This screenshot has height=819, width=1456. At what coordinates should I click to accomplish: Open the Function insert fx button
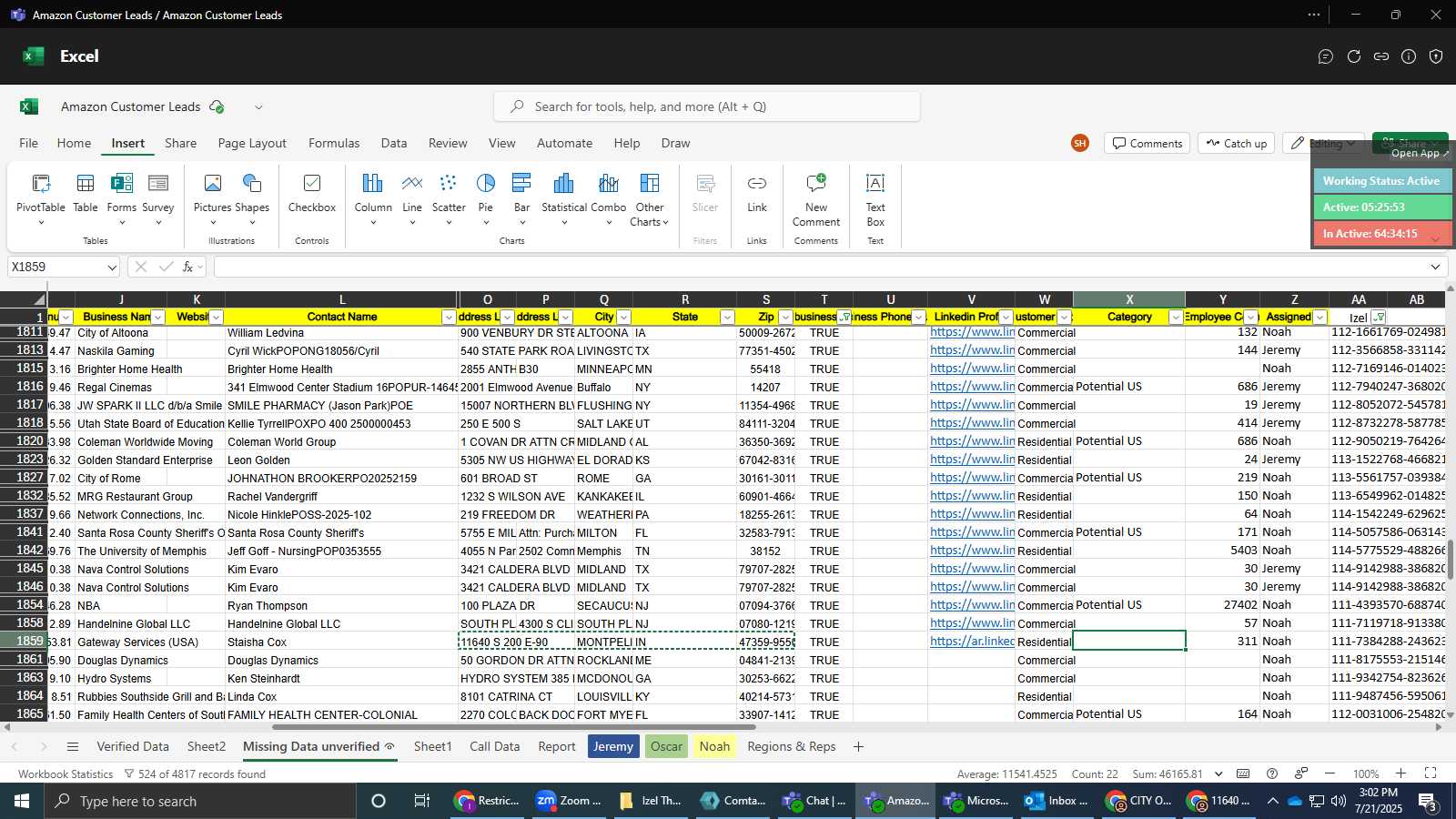[x=188, y=267]
